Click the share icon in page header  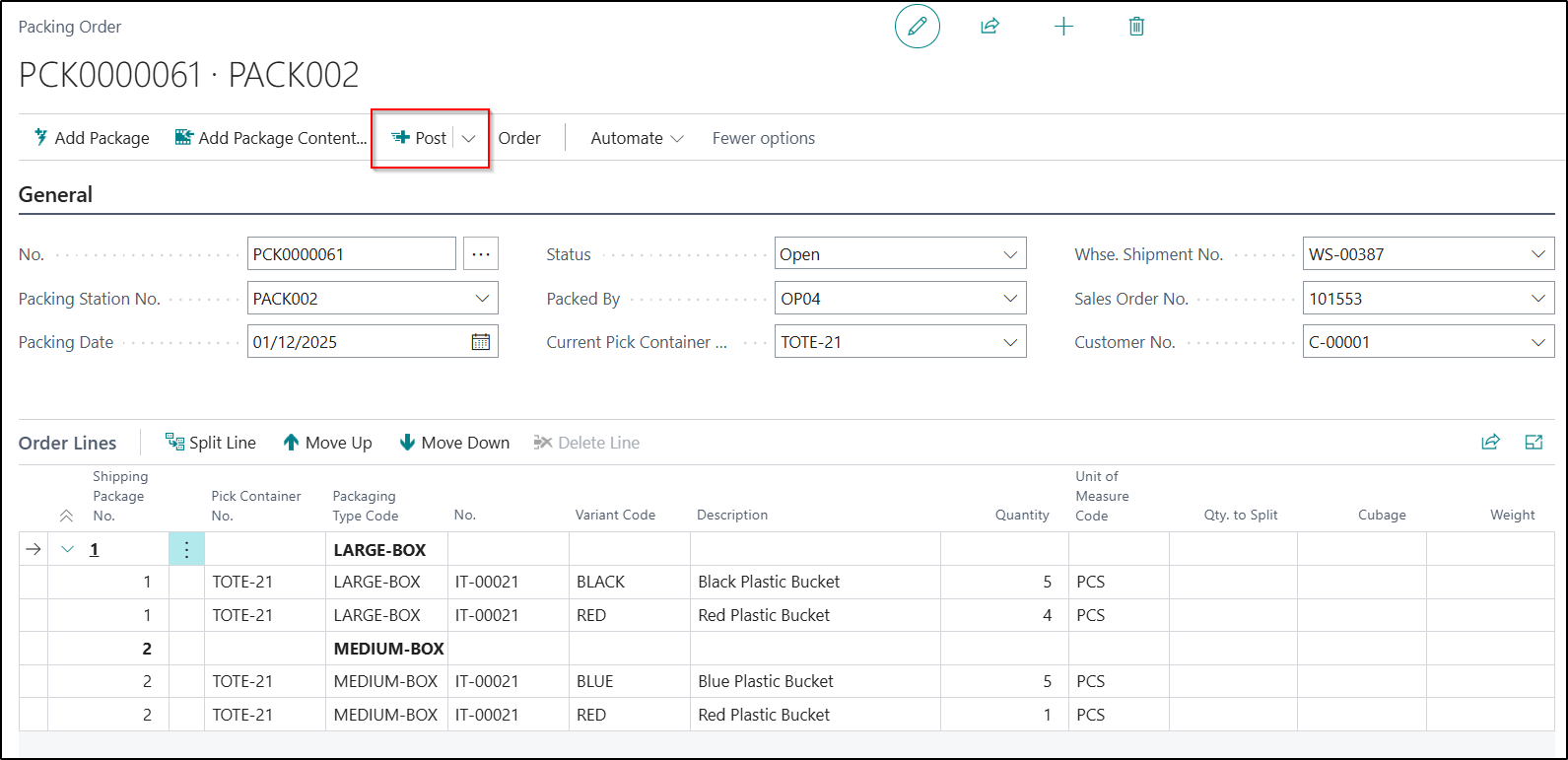point(989,27)
